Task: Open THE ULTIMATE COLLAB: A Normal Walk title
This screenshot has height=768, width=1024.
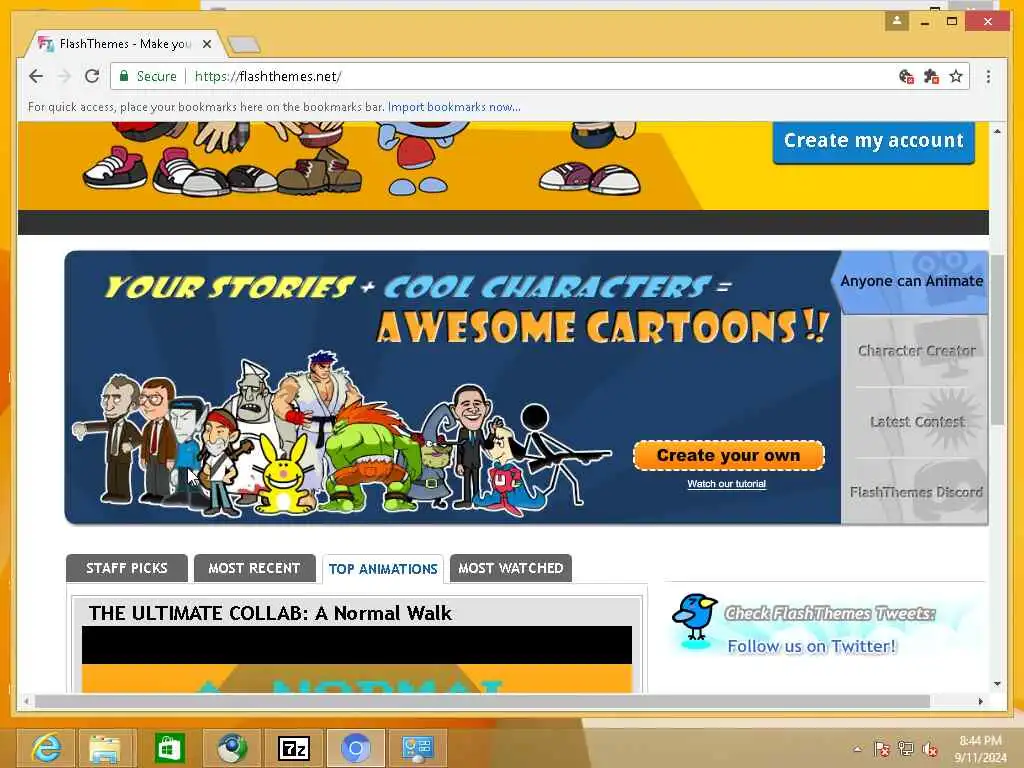Action: click(270, 613)
